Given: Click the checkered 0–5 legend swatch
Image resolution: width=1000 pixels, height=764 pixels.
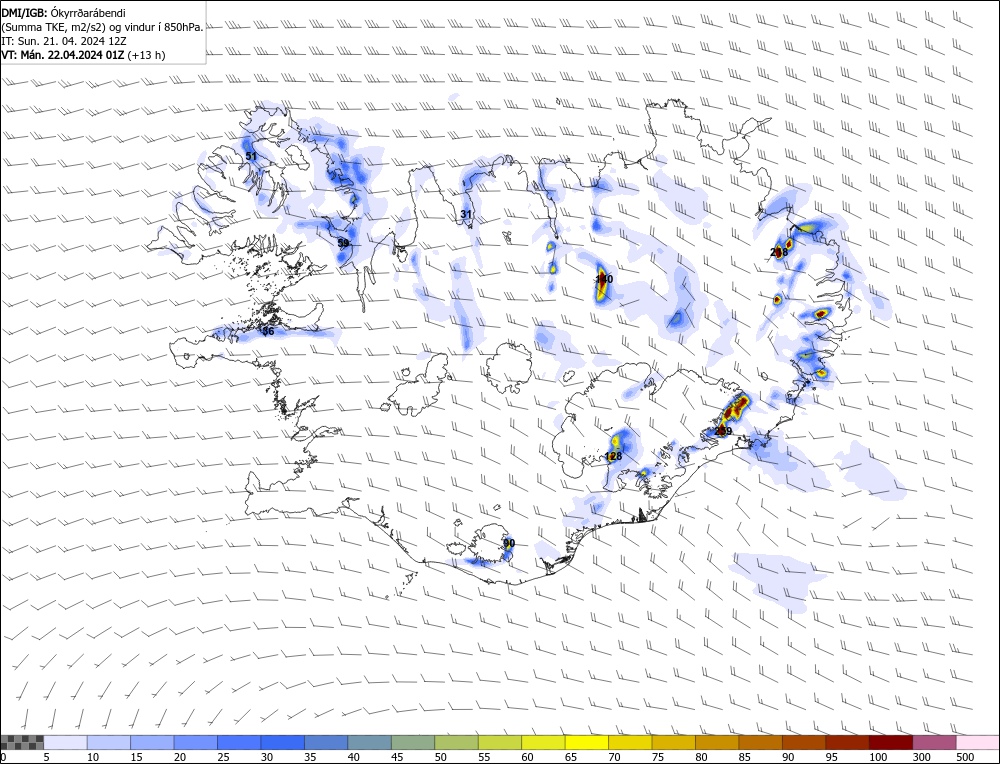Looking at the screenshot, I should click(x=22, y=742).
